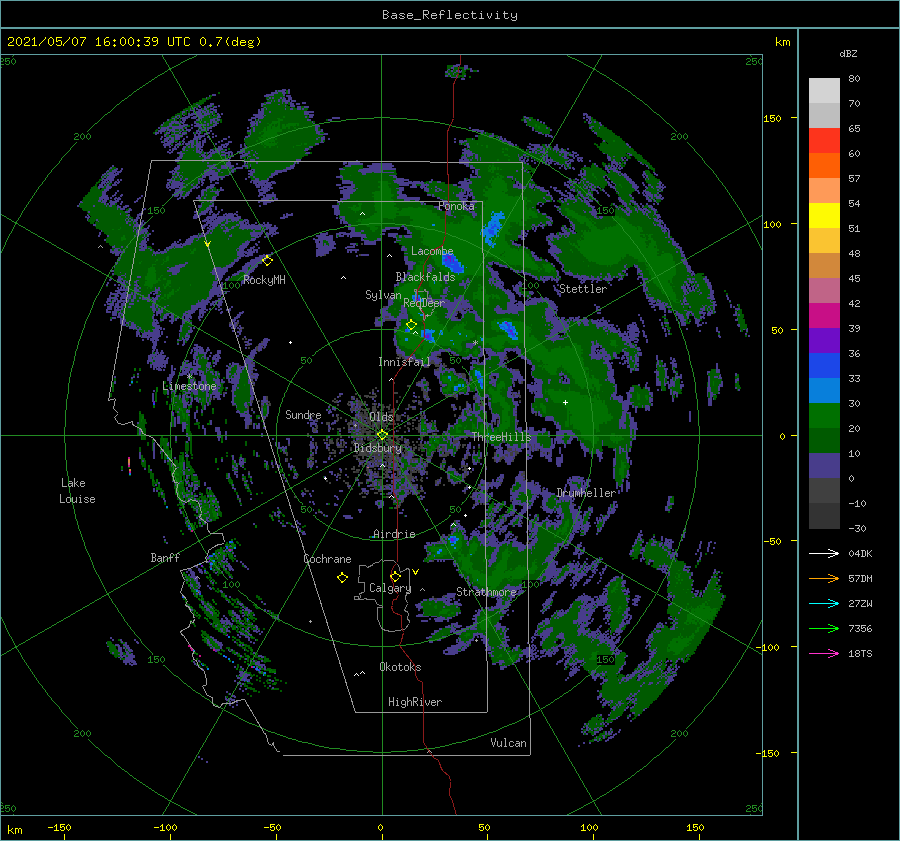Pick the purple 36-39 dBZ swatch

(x=824, y=341)
